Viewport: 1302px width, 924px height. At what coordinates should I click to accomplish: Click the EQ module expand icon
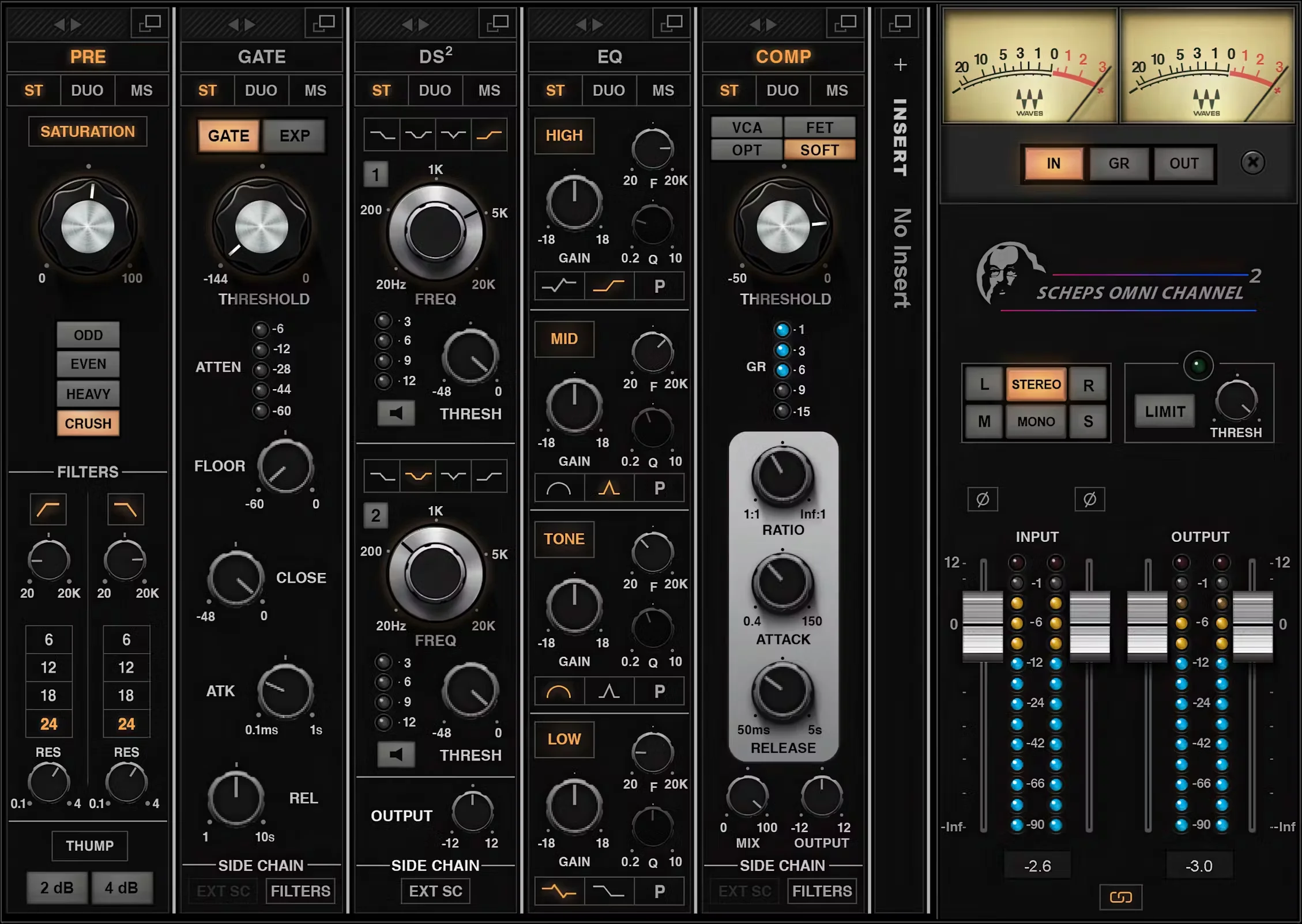tap(671, 24)
